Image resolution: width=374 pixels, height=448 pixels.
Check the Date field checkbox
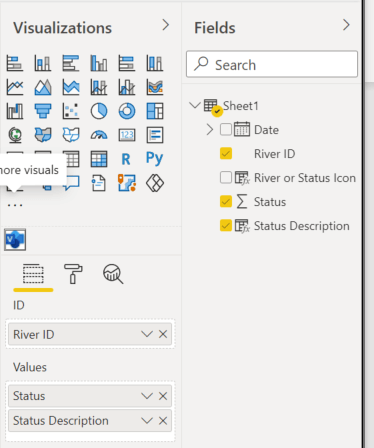click(226, 129)
